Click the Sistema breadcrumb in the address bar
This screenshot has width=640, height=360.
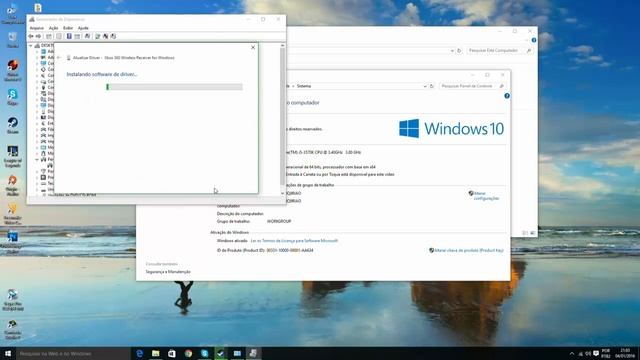coord(304,86)
